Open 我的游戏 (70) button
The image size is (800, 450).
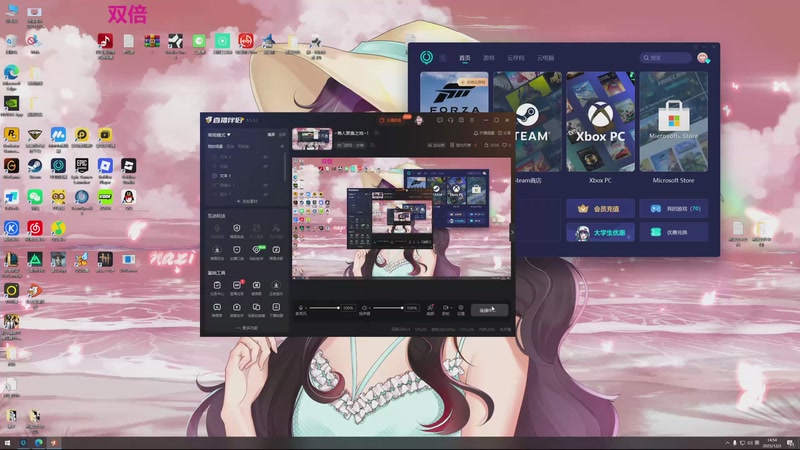click(x=673, y=209)
